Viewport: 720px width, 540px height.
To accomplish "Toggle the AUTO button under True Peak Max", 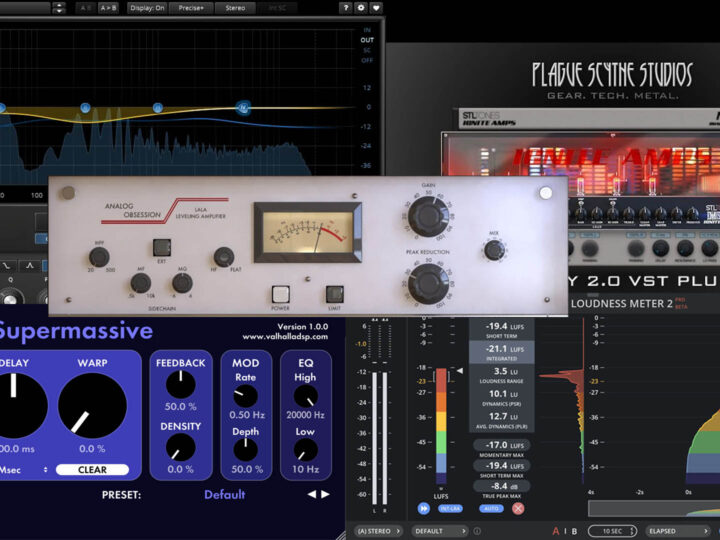I will pos(491,508).
